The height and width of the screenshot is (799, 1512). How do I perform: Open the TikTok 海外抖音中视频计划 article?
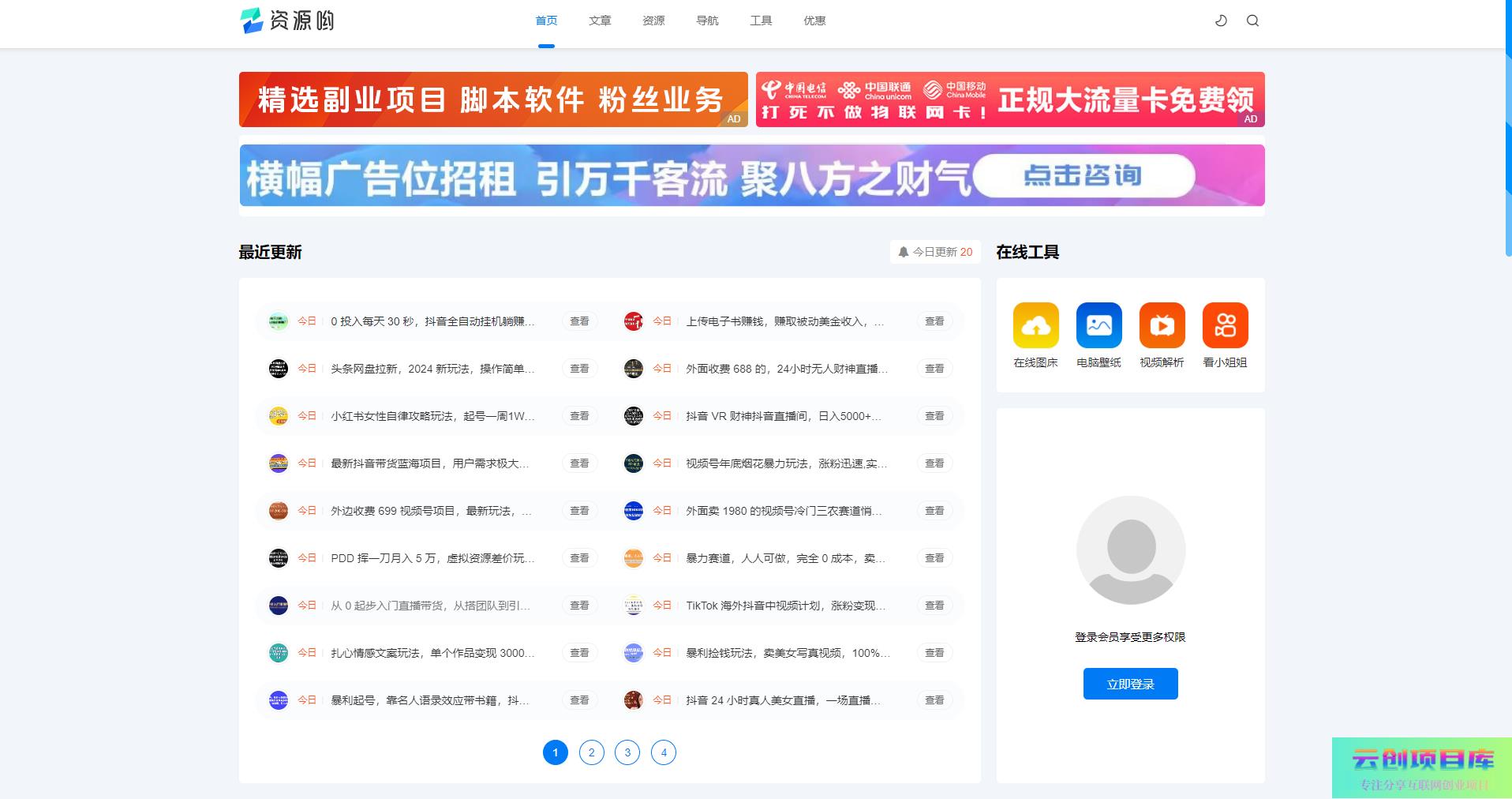785,606
